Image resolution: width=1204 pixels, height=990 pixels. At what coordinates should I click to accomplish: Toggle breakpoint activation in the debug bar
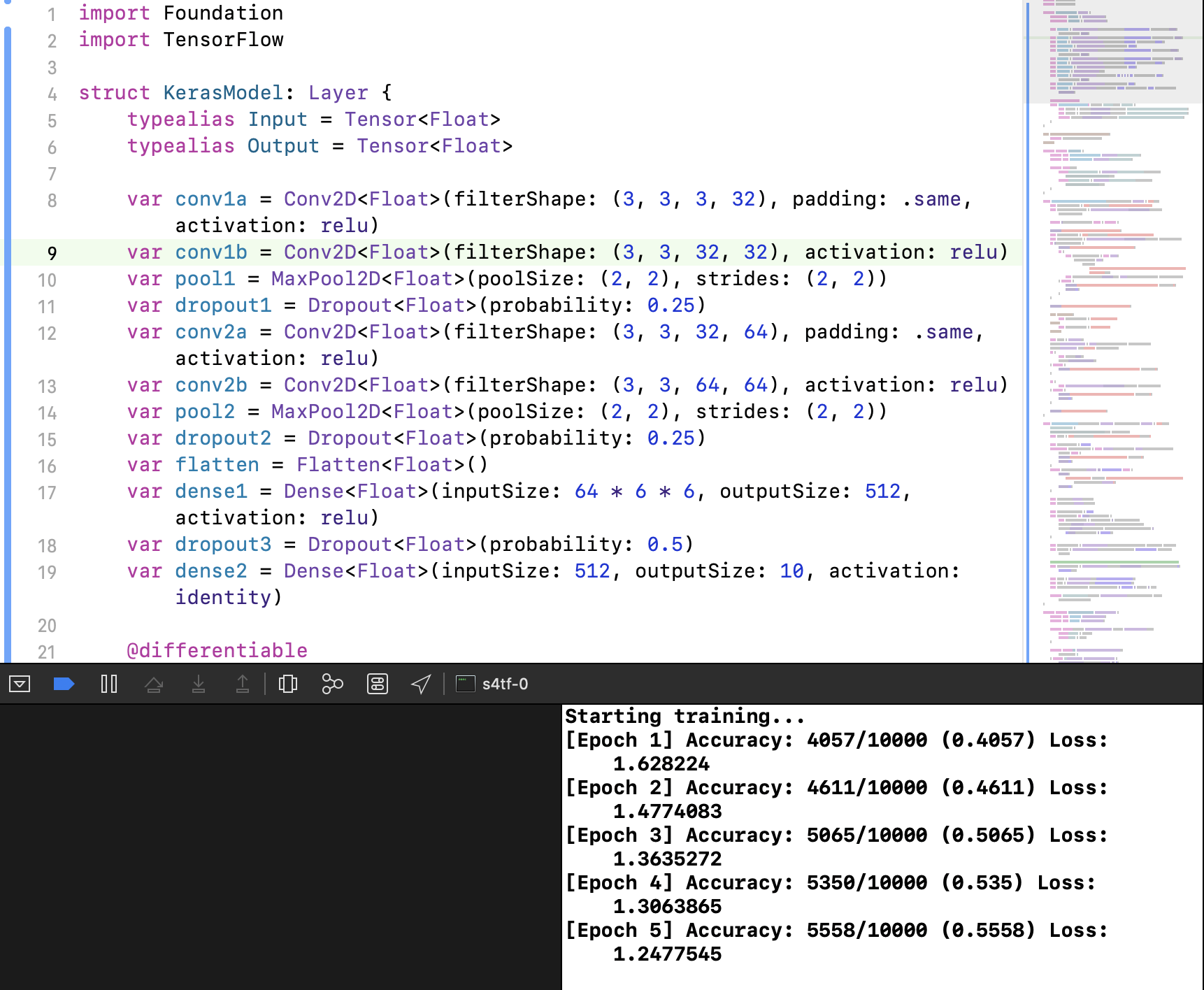tap(64, 684)
